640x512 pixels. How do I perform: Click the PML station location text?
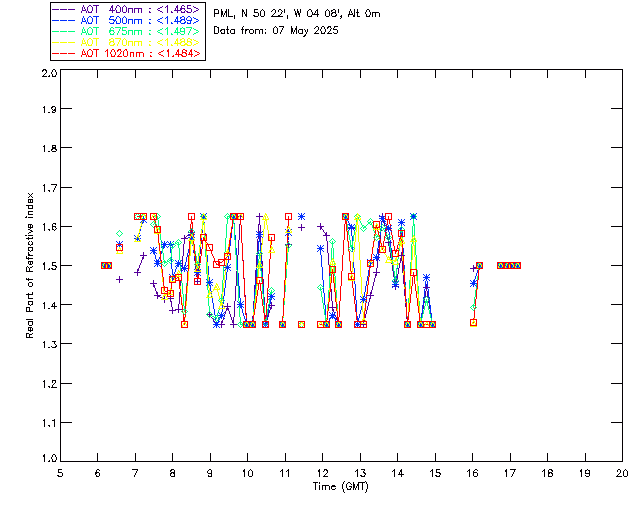(x=297, y=14)
